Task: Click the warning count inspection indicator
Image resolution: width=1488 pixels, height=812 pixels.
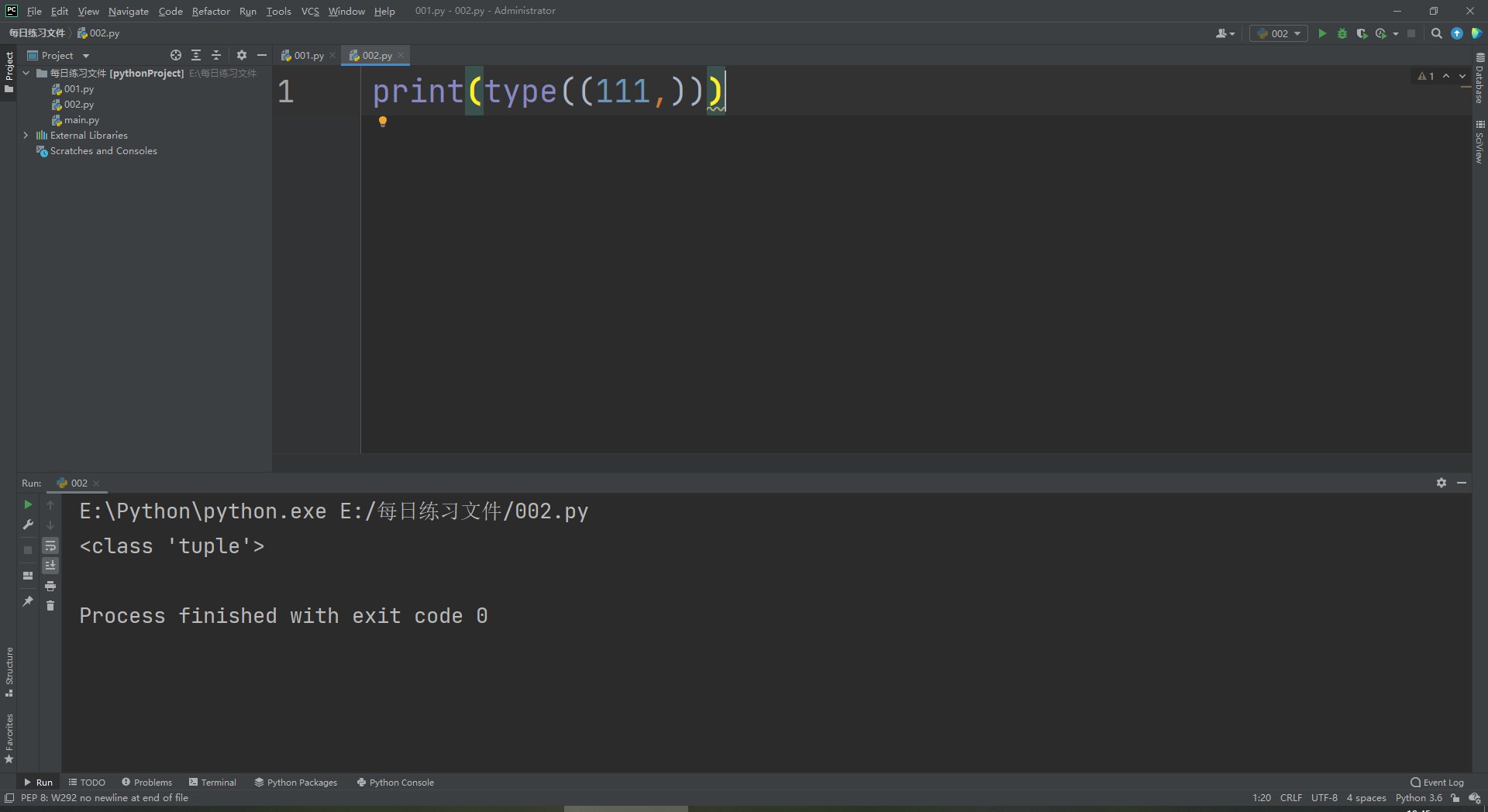Action: [x=1426, y=76]
